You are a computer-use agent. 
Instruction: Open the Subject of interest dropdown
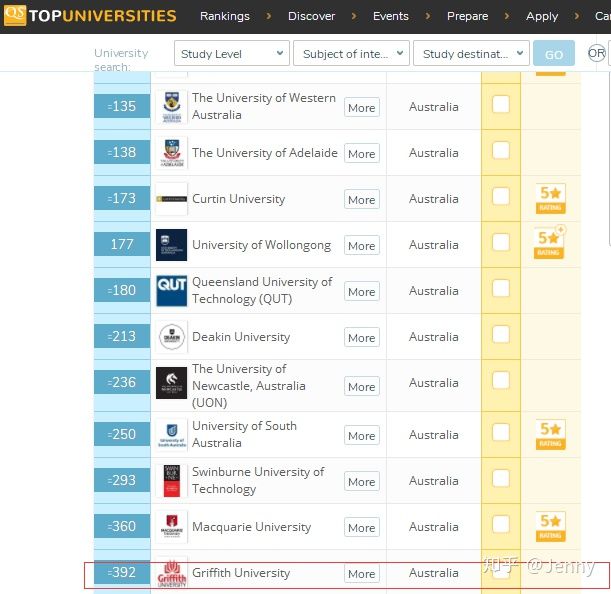[x=351, y=53]
